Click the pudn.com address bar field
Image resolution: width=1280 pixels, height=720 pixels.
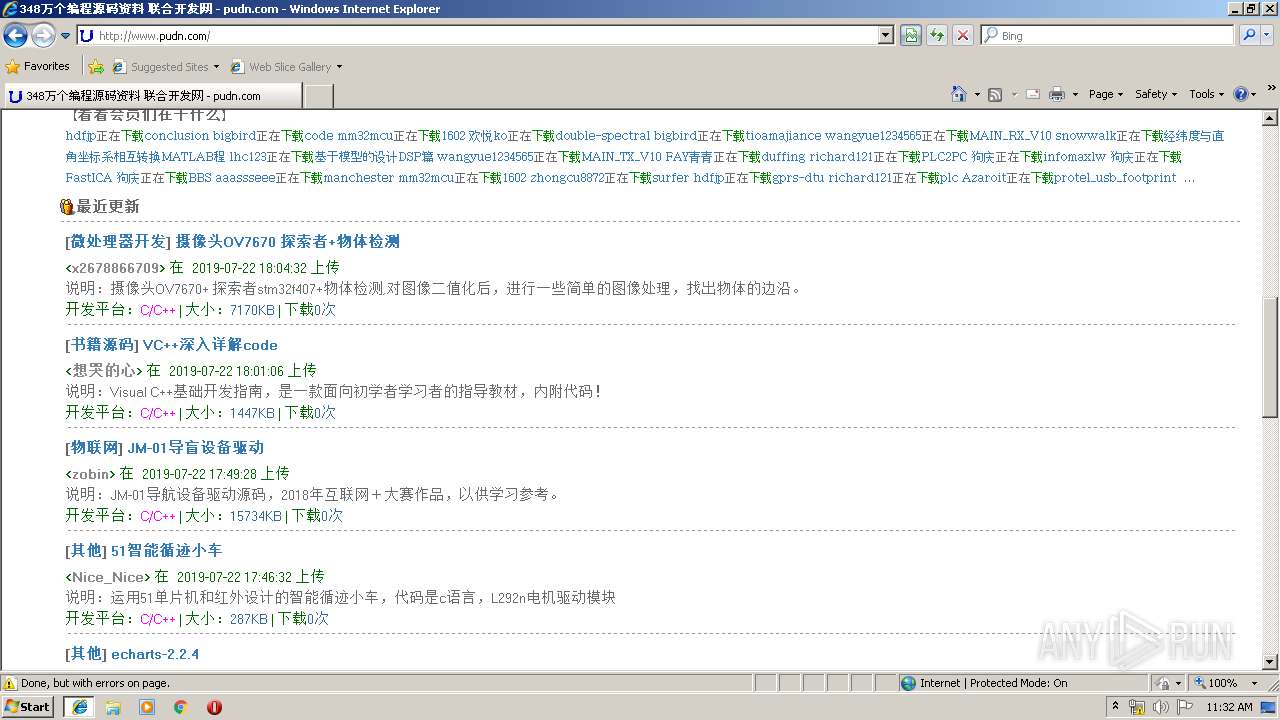coord(478,36)
